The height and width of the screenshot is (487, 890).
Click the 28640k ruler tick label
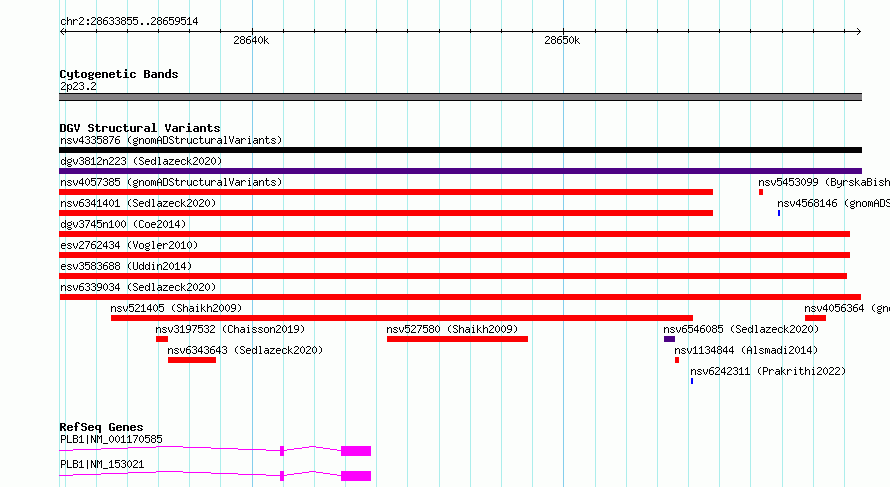point(251,40)
